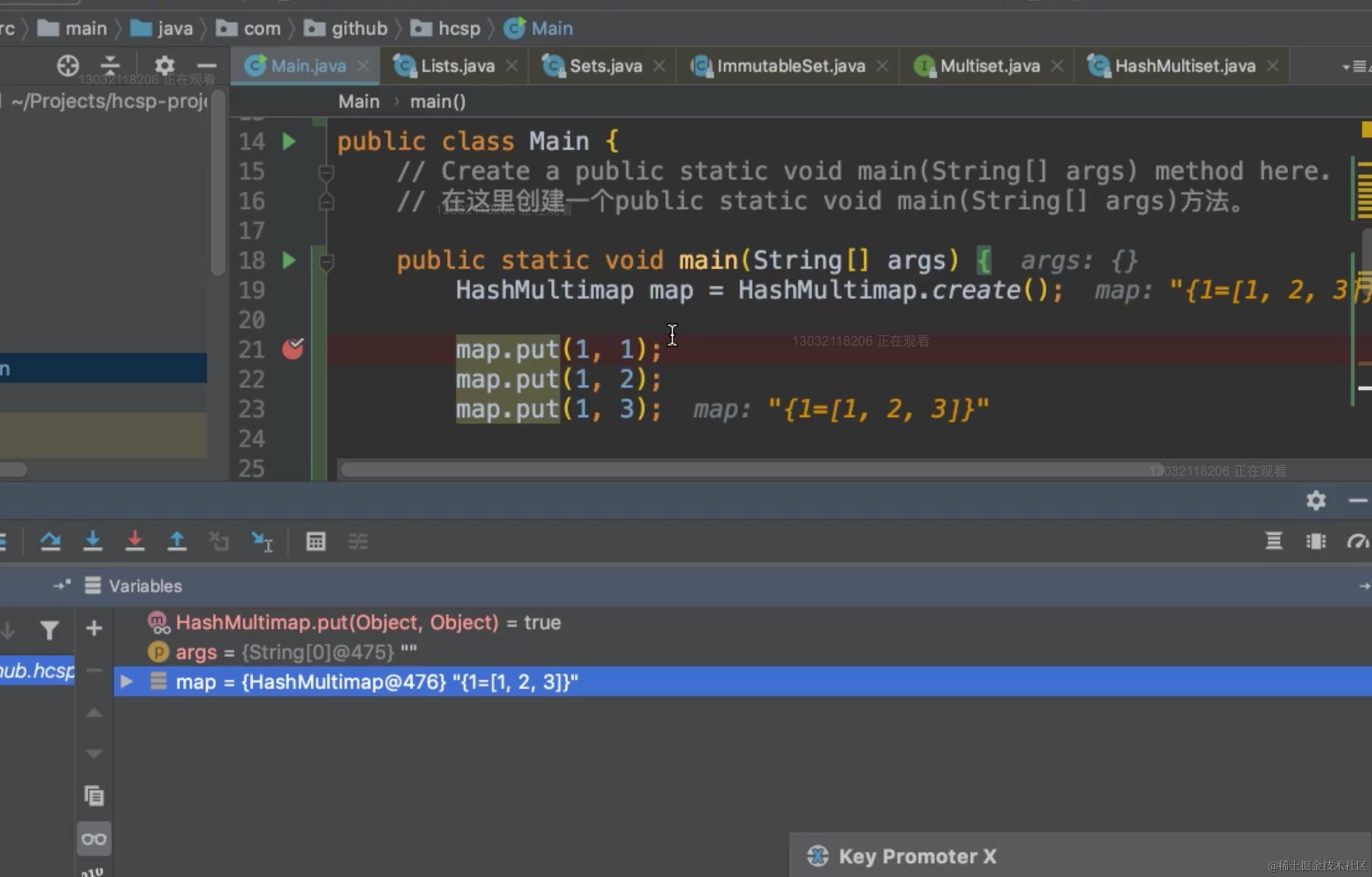Click the editor horizontal scrollbar

[744, 469]
